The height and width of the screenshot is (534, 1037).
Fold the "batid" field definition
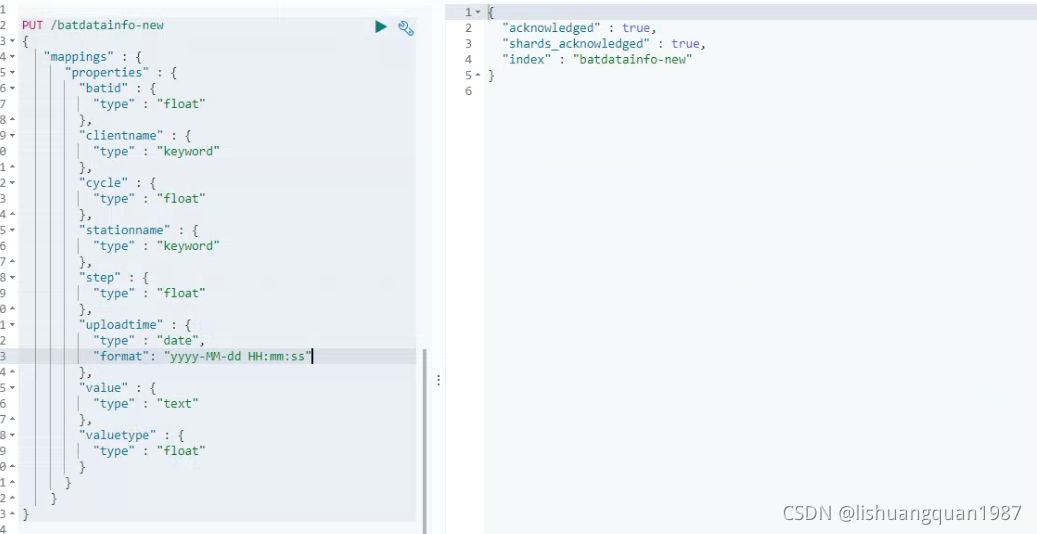[x=12, y=89]
